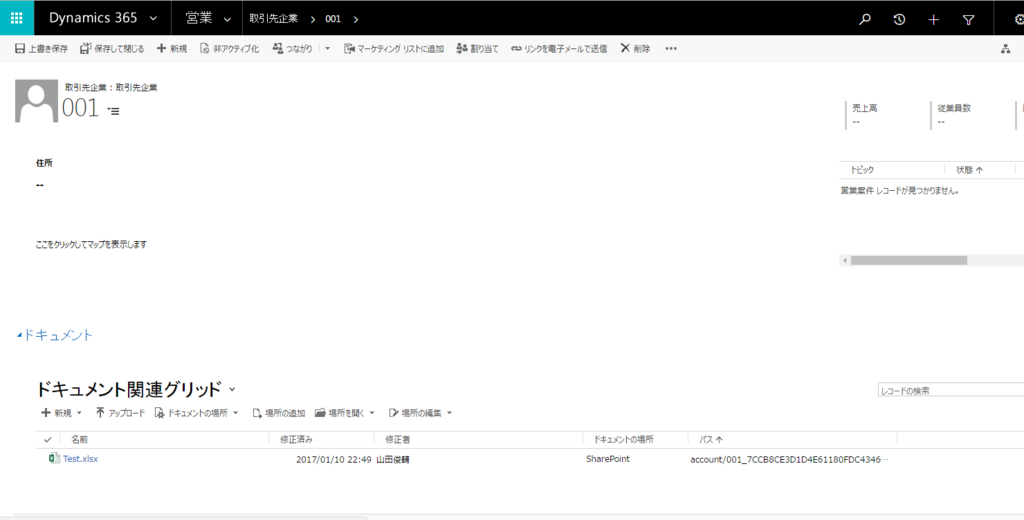Viewport: 1024px width, 520px height.
Task: Click 001 breadcrumb item
Action: pos(333,19)
